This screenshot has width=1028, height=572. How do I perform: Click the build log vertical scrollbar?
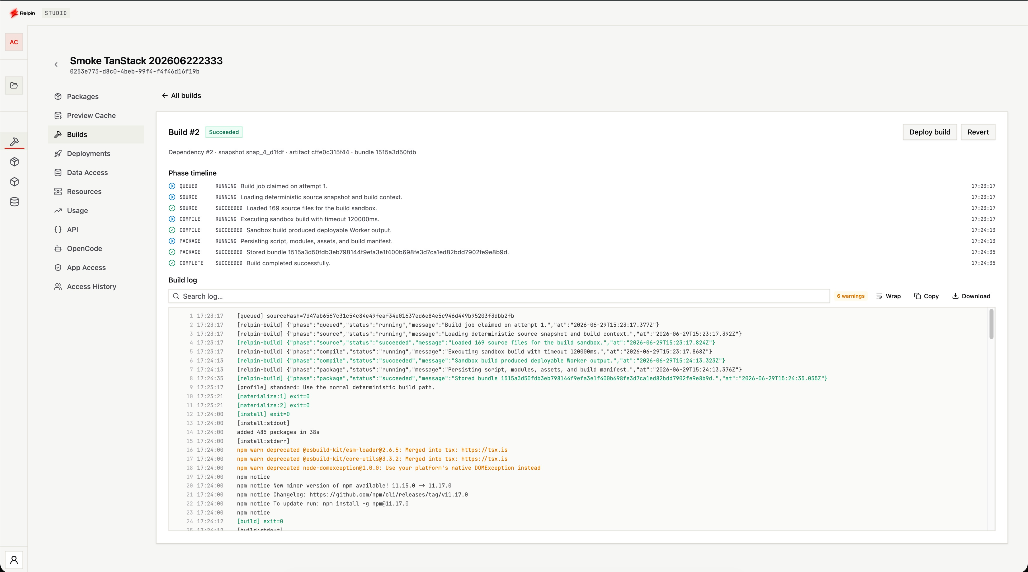tap(991, 324)
